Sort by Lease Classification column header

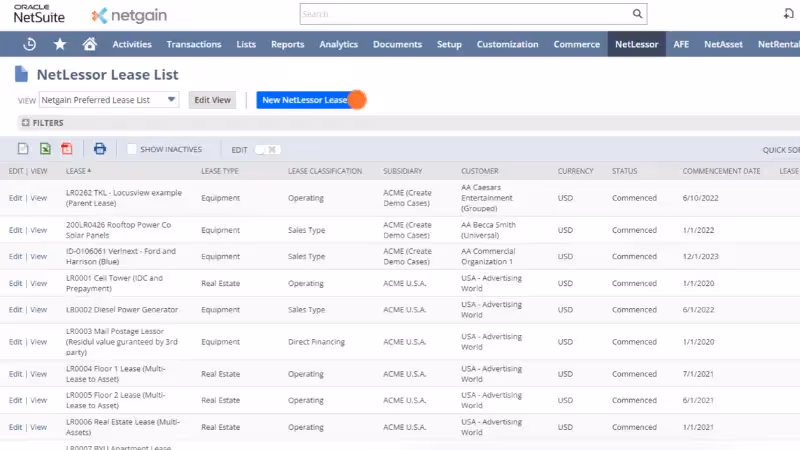click(325, 171)
